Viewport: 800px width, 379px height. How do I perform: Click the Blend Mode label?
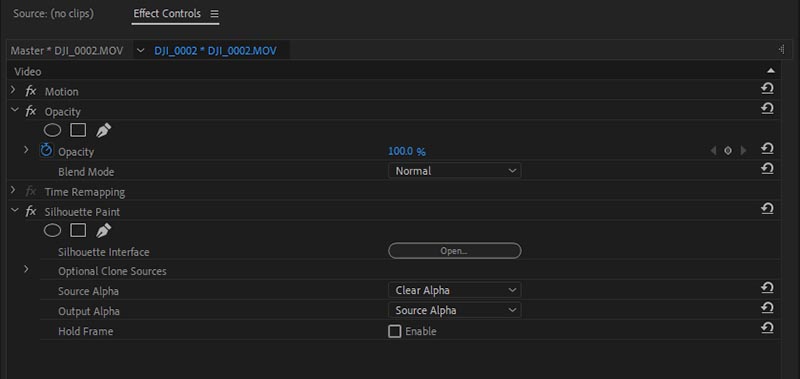tap(86, 172)
